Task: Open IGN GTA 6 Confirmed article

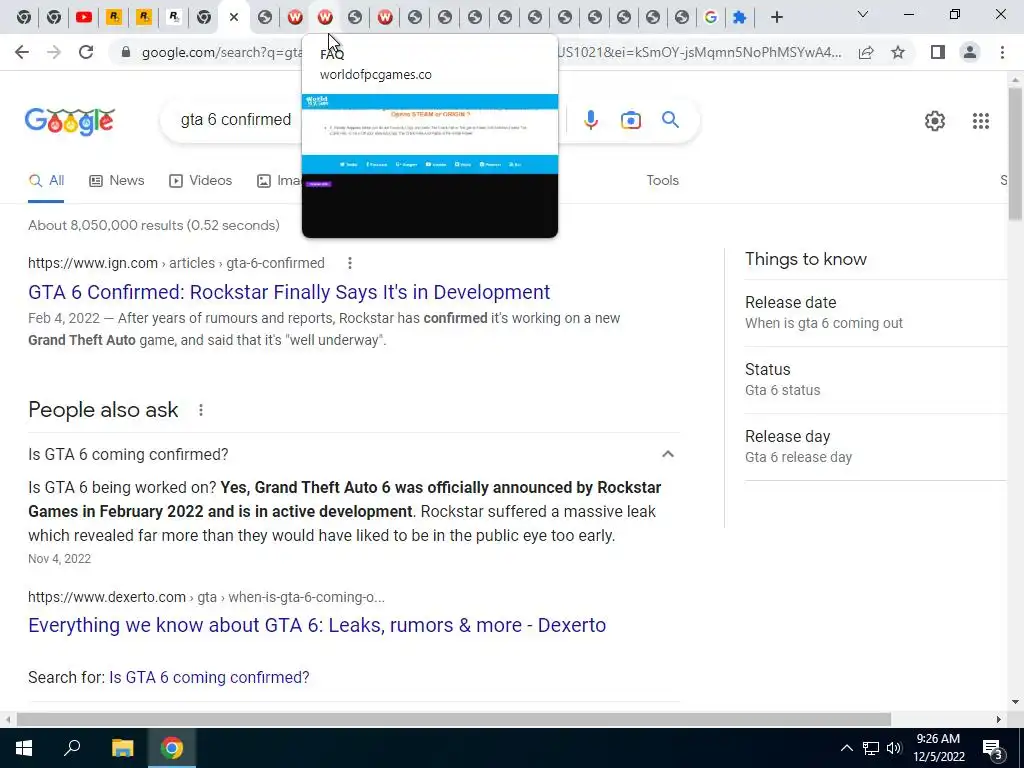Action: pos(289,292)
